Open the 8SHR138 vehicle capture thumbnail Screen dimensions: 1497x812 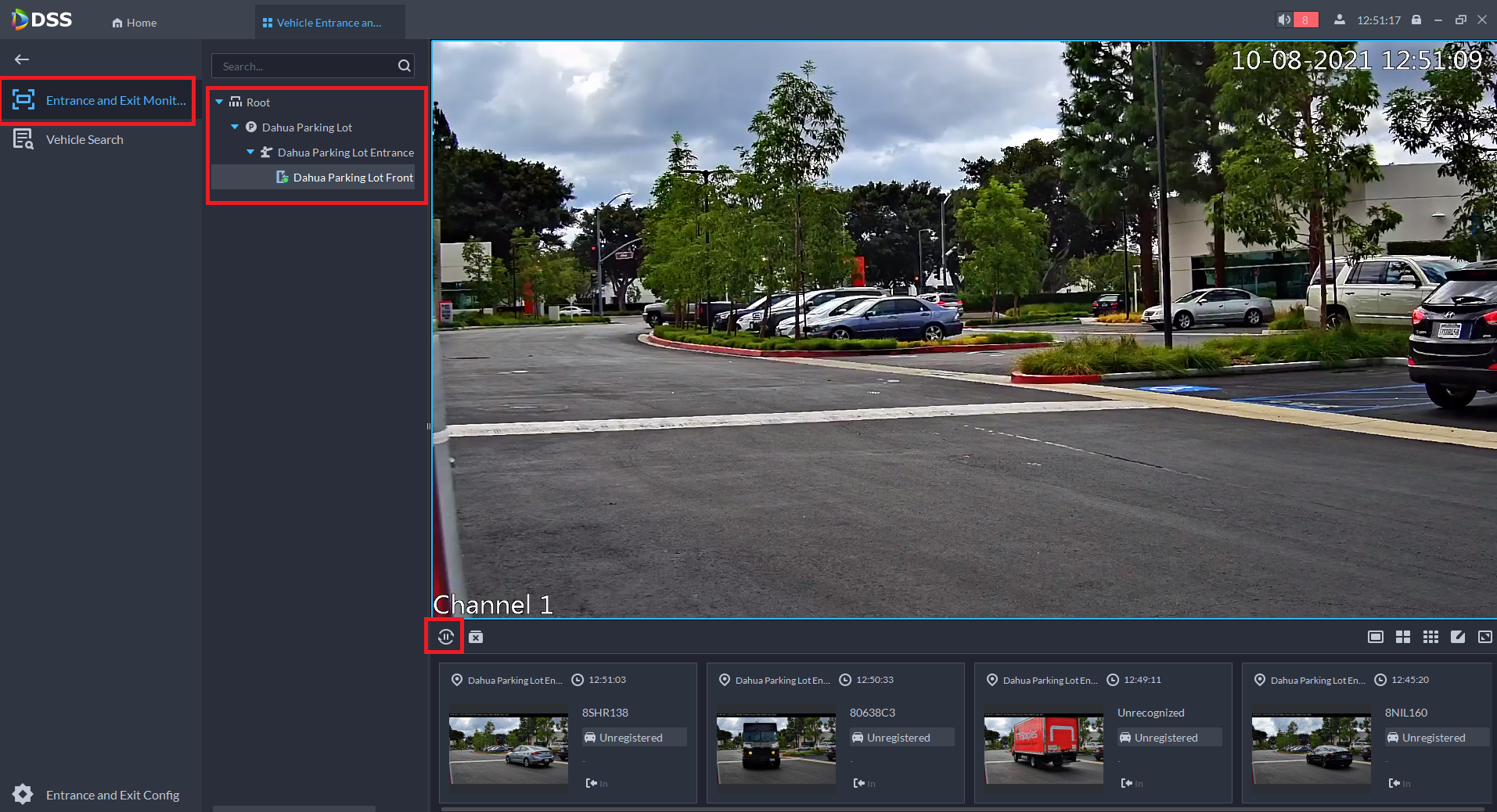click(x=509, y=749)
